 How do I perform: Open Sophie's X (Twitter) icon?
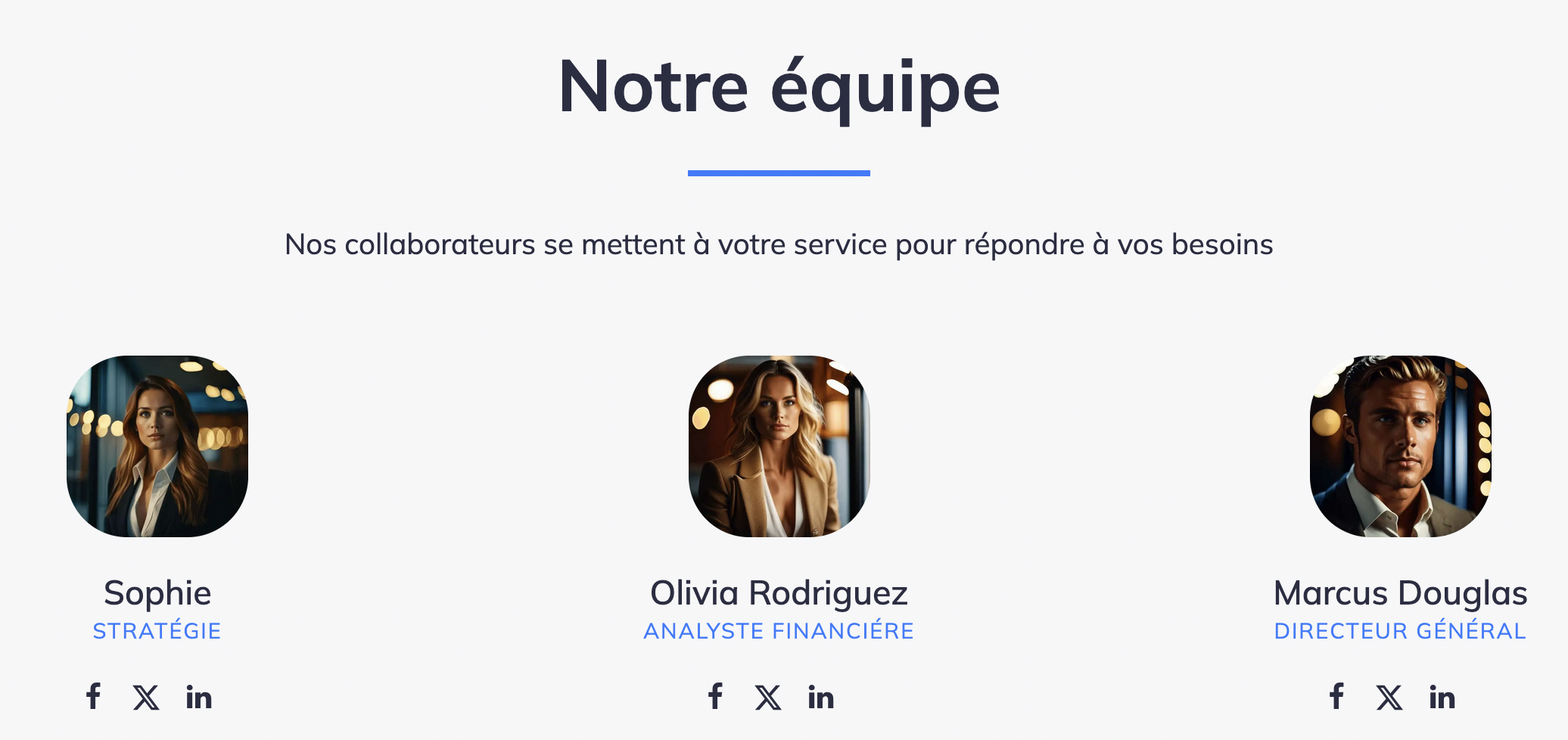[x=146, y=697]
